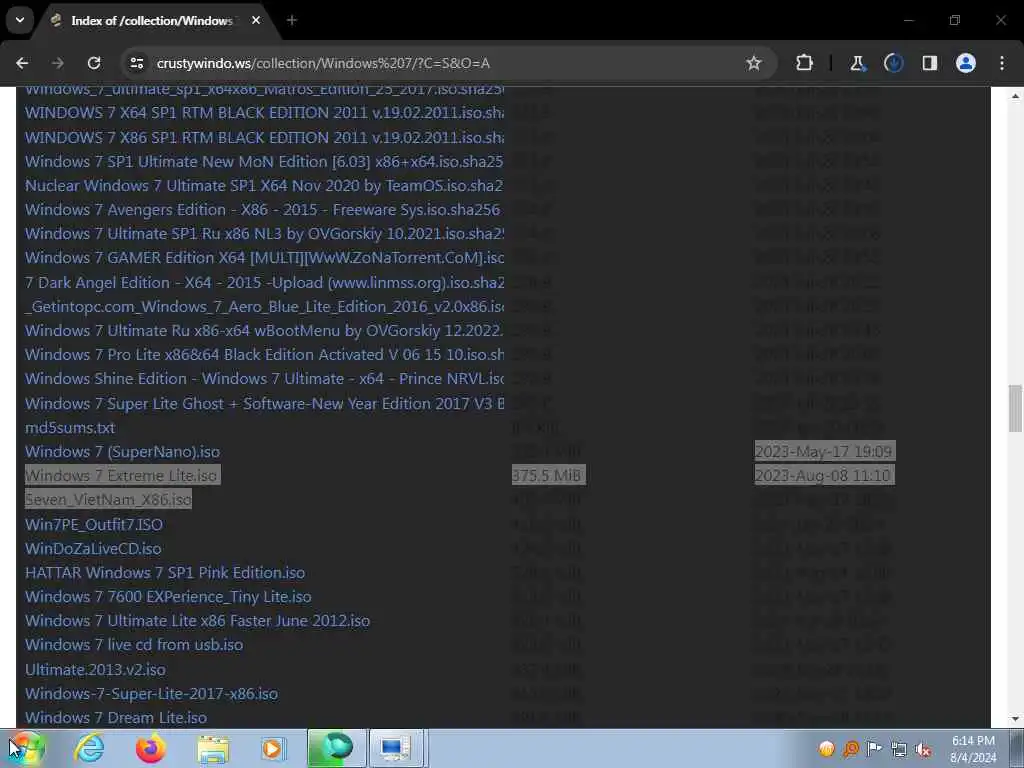This screenshot has height=768, width=1024.
Task: Open Getintopc Windows 7 Aero Blue Lite link
Action: pos(264,306)
